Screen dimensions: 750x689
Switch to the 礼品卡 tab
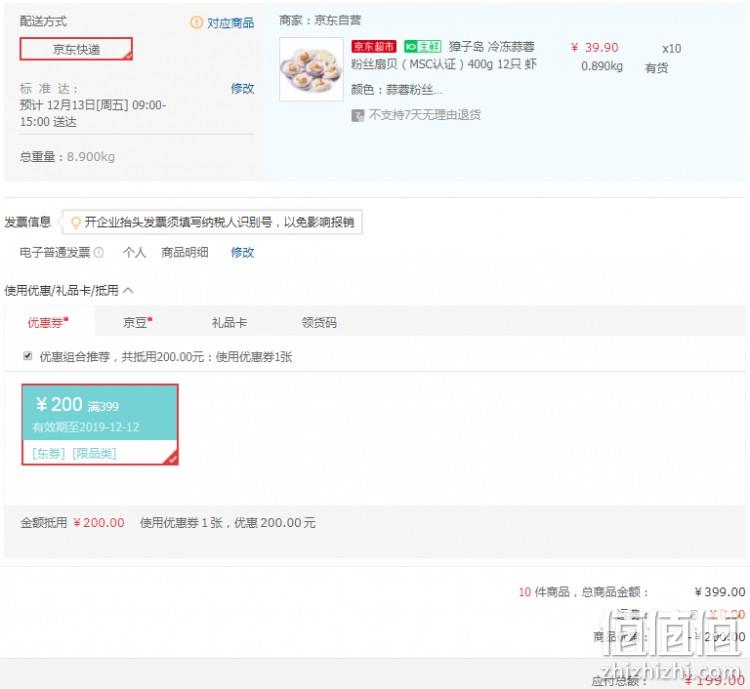coord(229,322)
